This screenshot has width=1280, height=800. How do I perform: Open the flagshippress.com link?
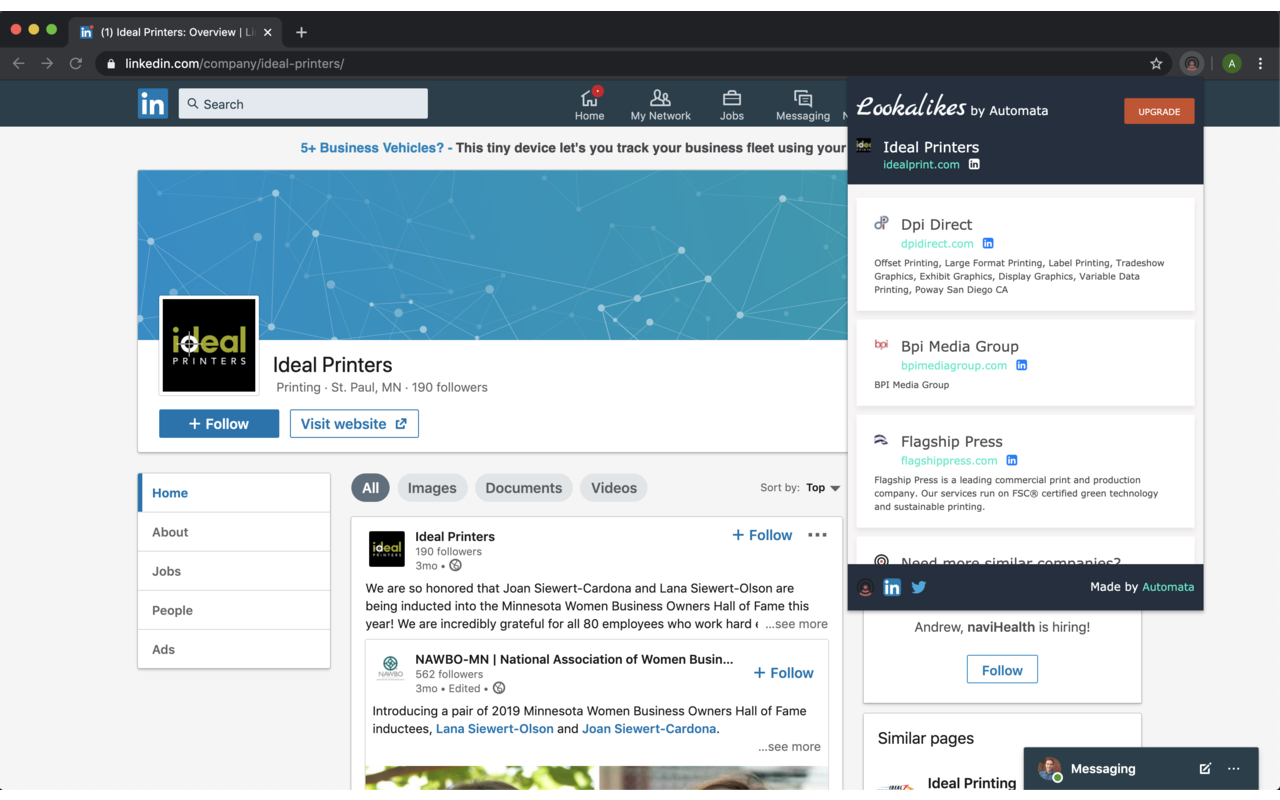tap(949, 460)
